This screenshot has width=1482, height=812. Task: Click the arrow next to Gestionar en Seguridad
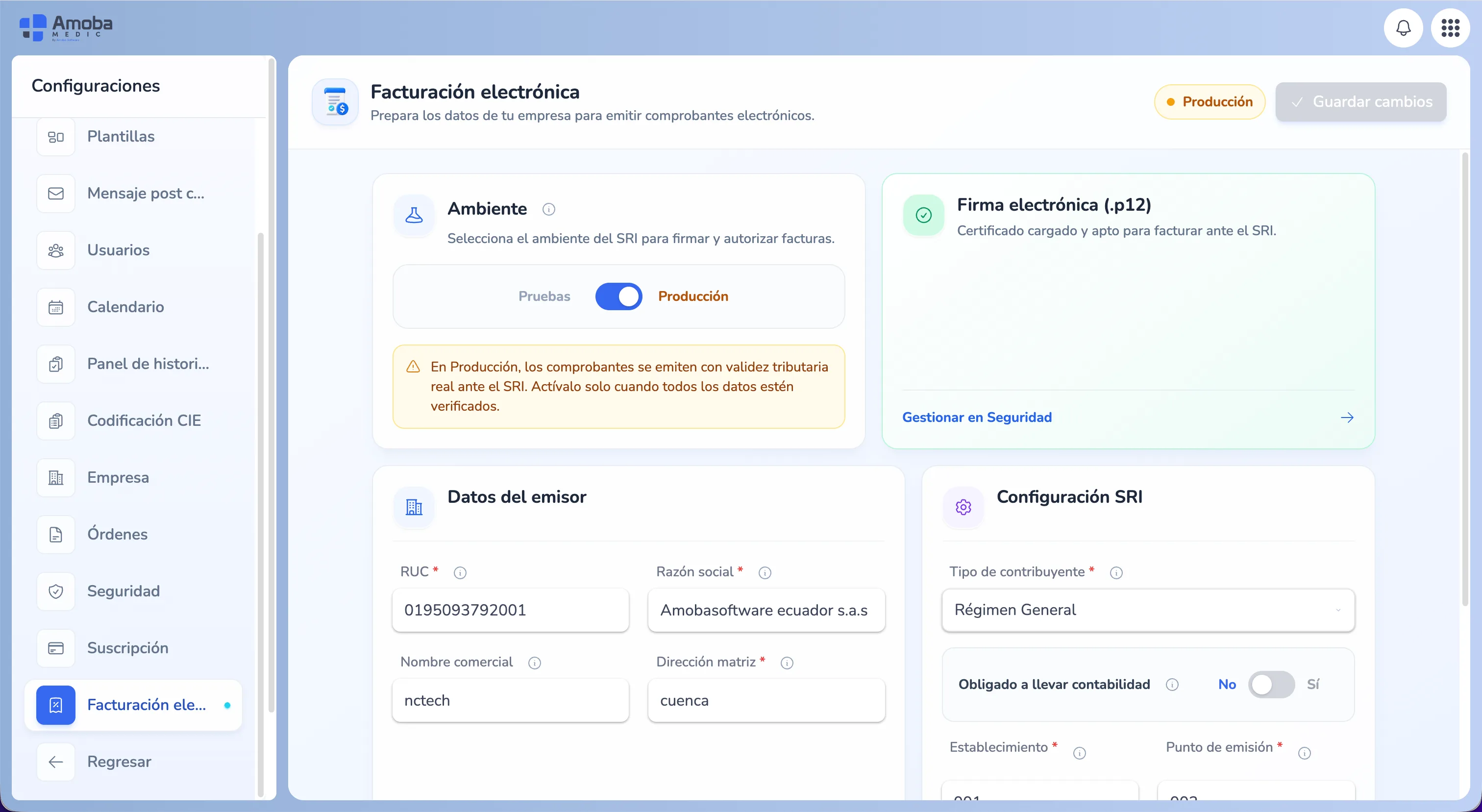[1347, 418]
